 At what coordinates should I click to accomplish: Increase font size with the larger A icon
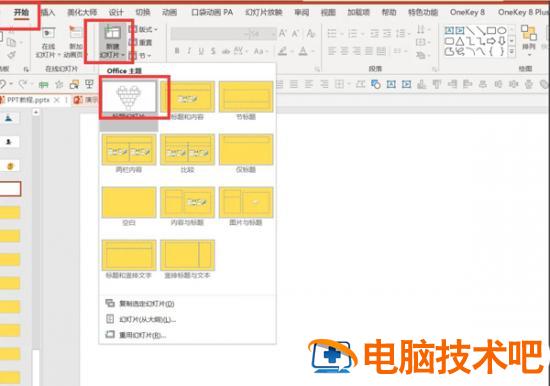[283, 33]
